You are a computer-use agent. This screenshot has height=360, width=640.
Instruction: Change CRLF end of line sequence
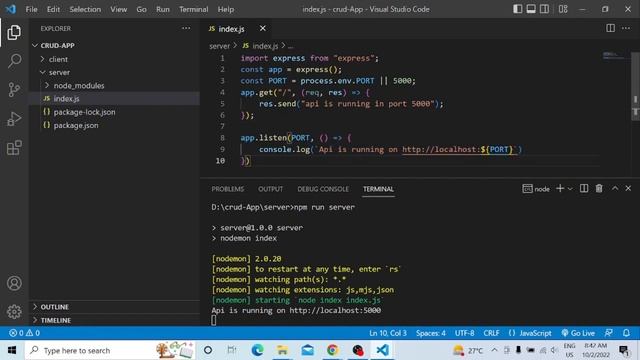[x=491, y=333]
